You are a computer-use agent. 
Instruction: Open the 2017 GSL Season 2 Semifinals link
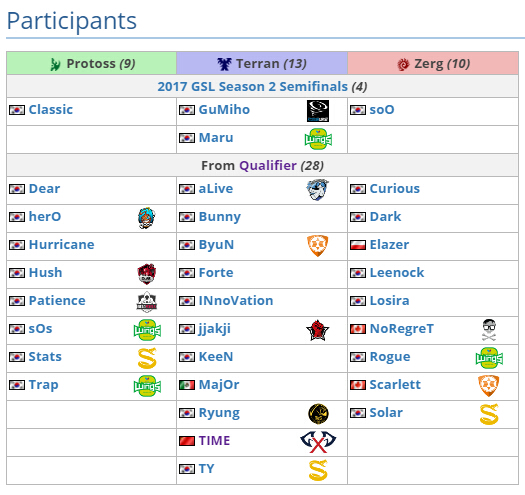(252, 87)
